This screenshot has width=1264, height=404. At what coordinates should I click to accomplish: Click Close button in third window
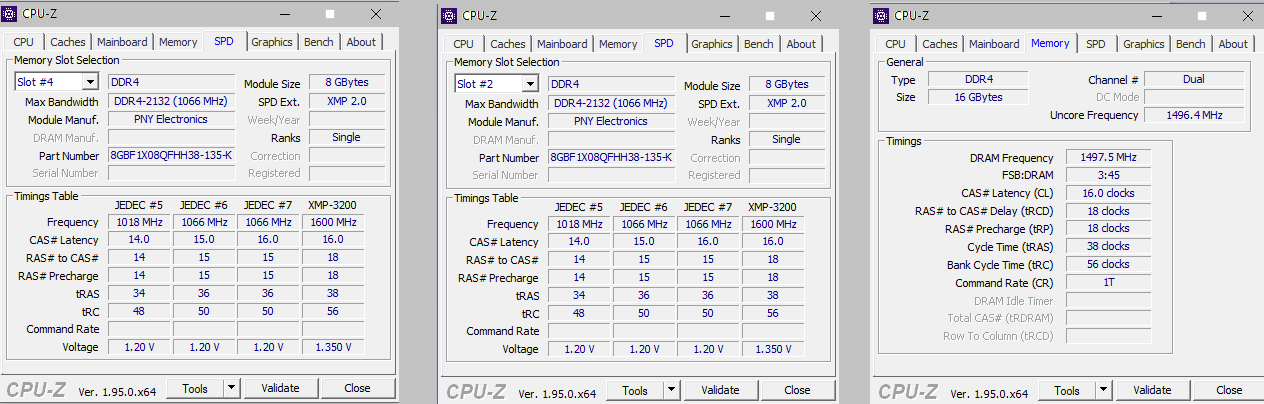(x=1229, y=390)
